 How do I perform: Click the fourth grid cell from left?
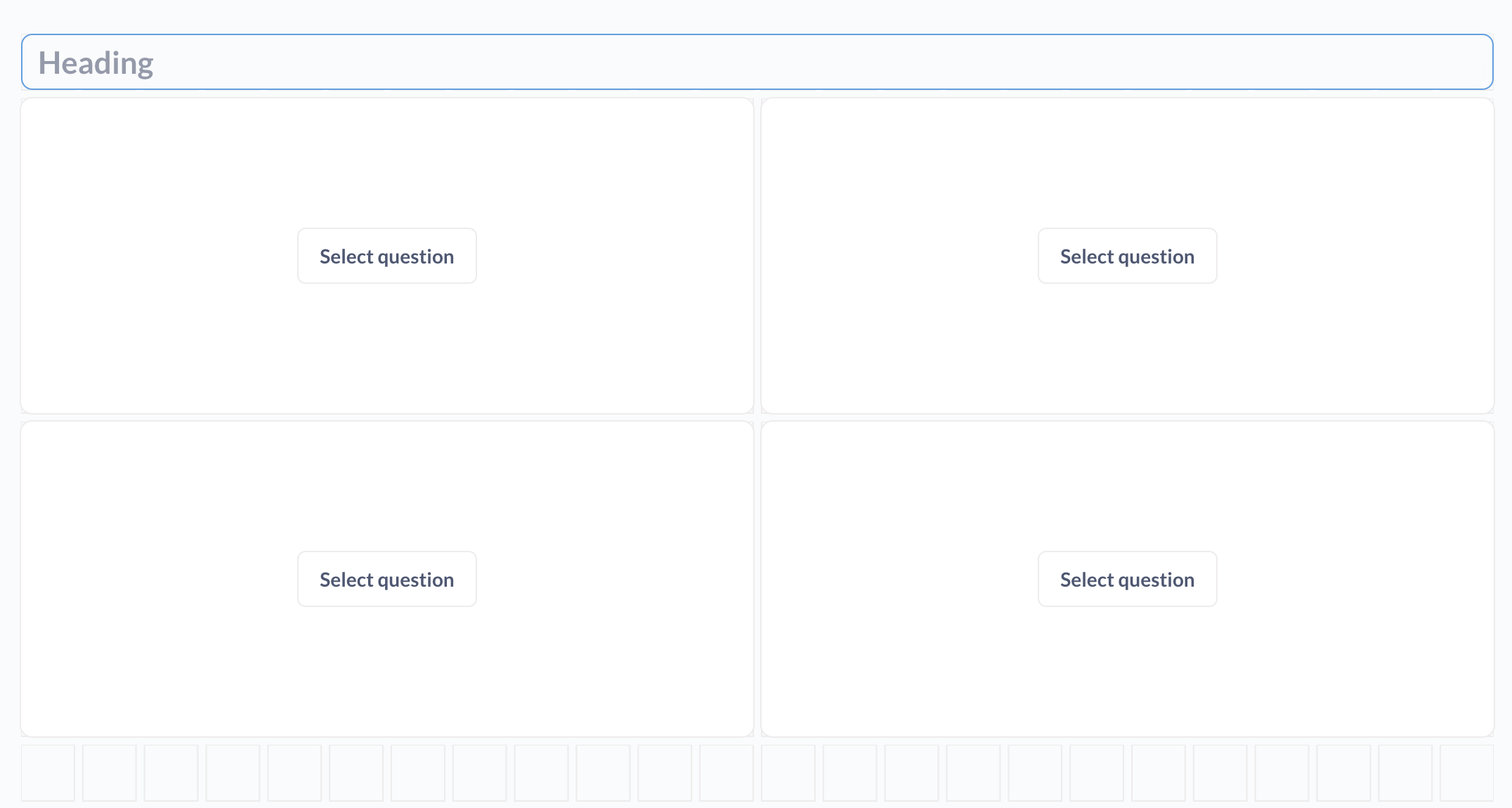(x=233, y=773)
